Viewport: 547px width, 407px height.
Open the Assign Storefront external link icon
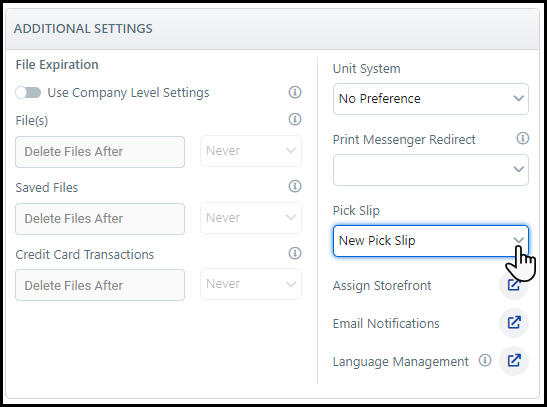click(514, 285)
